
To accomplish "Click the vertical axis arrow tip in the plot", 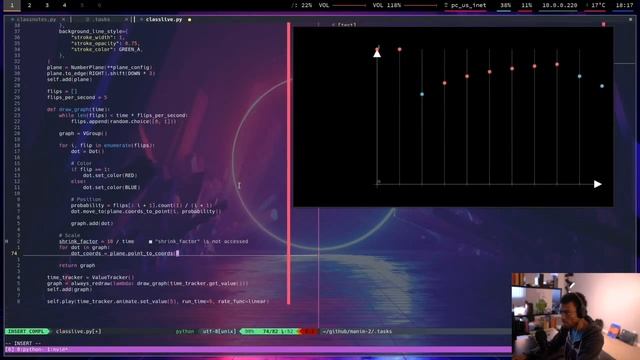I will pyautogui.click(x=377, y=53).
